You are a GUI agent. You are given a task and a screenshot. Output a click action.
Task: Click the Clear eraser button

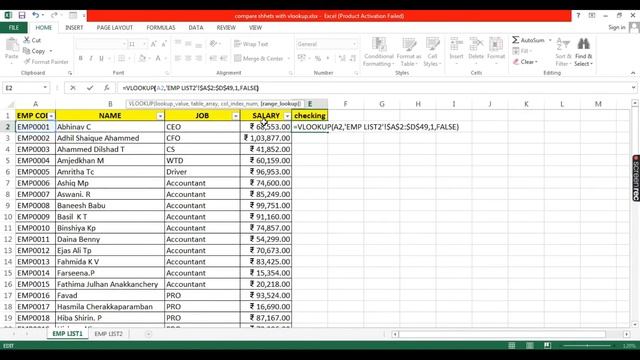525,62
